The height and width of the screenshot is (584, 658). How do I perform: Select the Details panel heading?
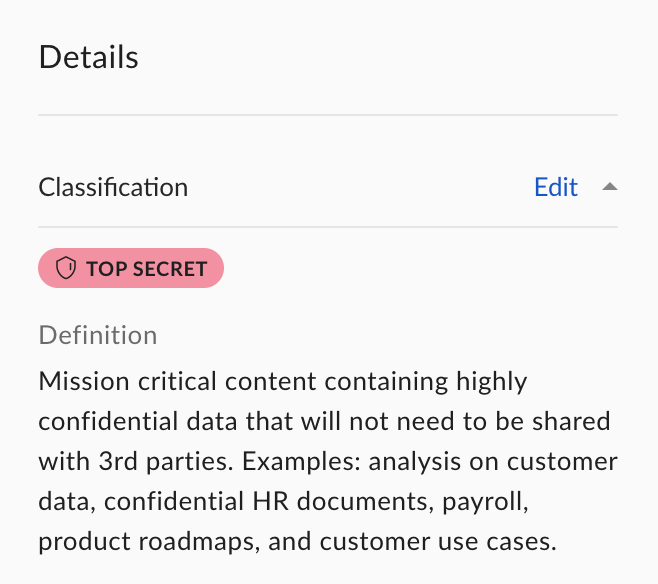coord(89,57)
